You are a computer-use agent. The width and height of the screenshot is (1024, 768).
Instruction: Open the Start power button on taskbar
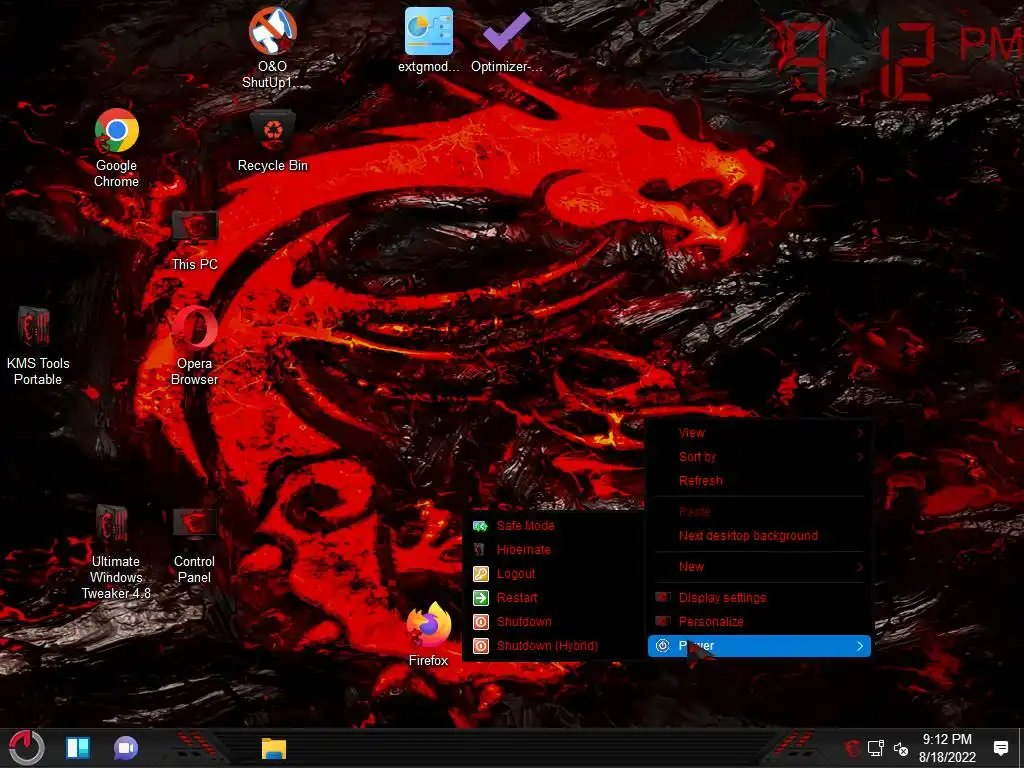[26, 748]
